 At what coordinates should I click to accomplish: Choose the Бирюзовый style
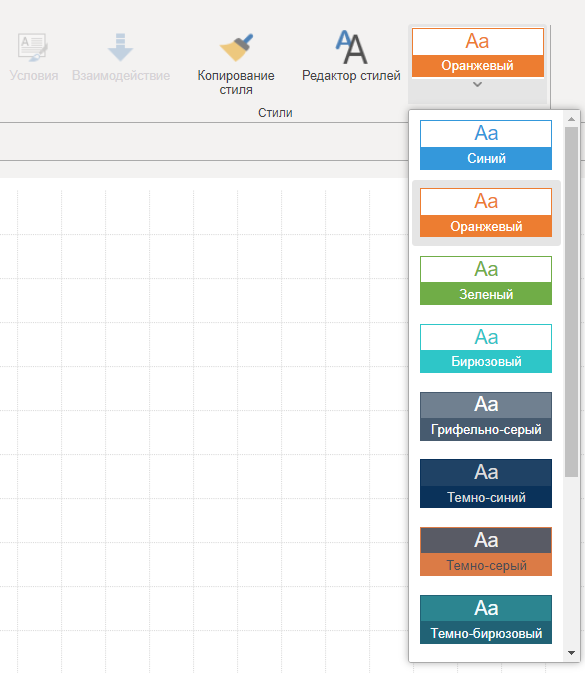(486, 348)
